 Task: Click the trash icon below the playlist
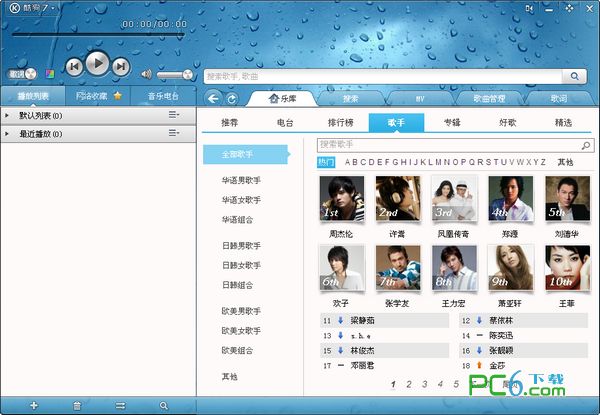tap(77, 405)
